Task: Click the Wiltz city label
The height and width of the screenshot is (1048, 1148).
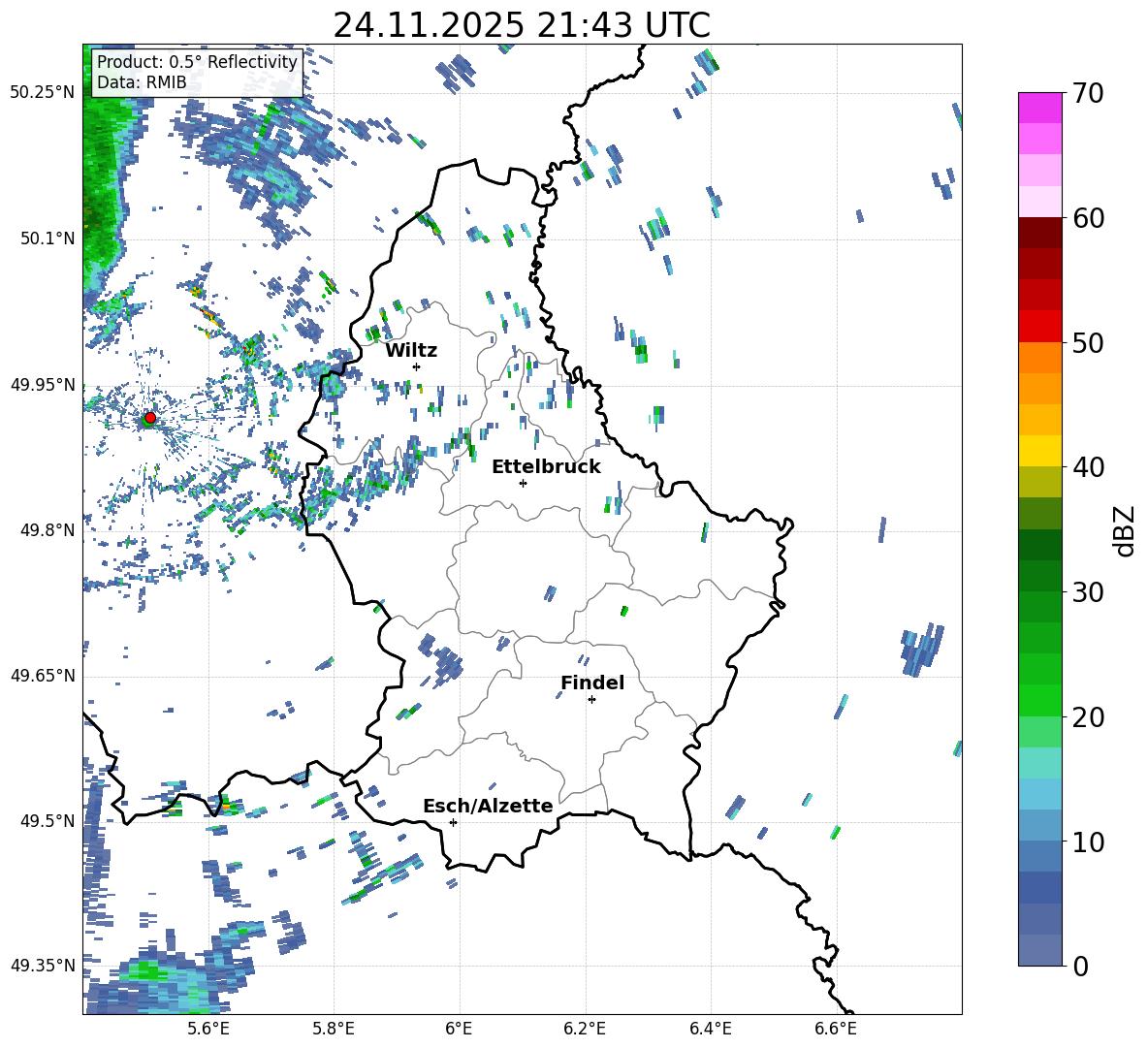Action: (x=411, y=351)
